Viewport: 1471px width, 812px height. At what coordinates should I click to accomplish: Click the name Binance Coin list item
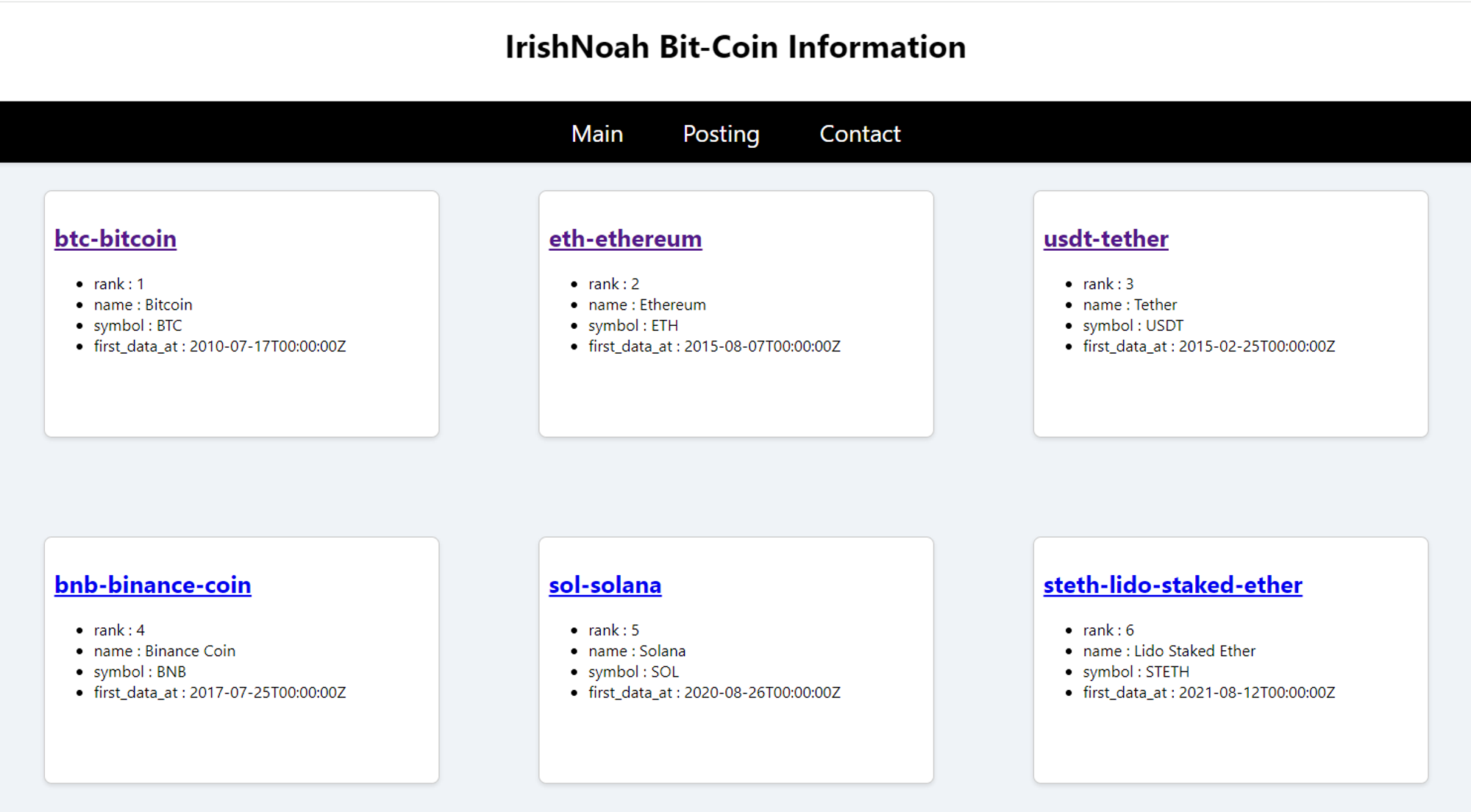tap(164, 651)
